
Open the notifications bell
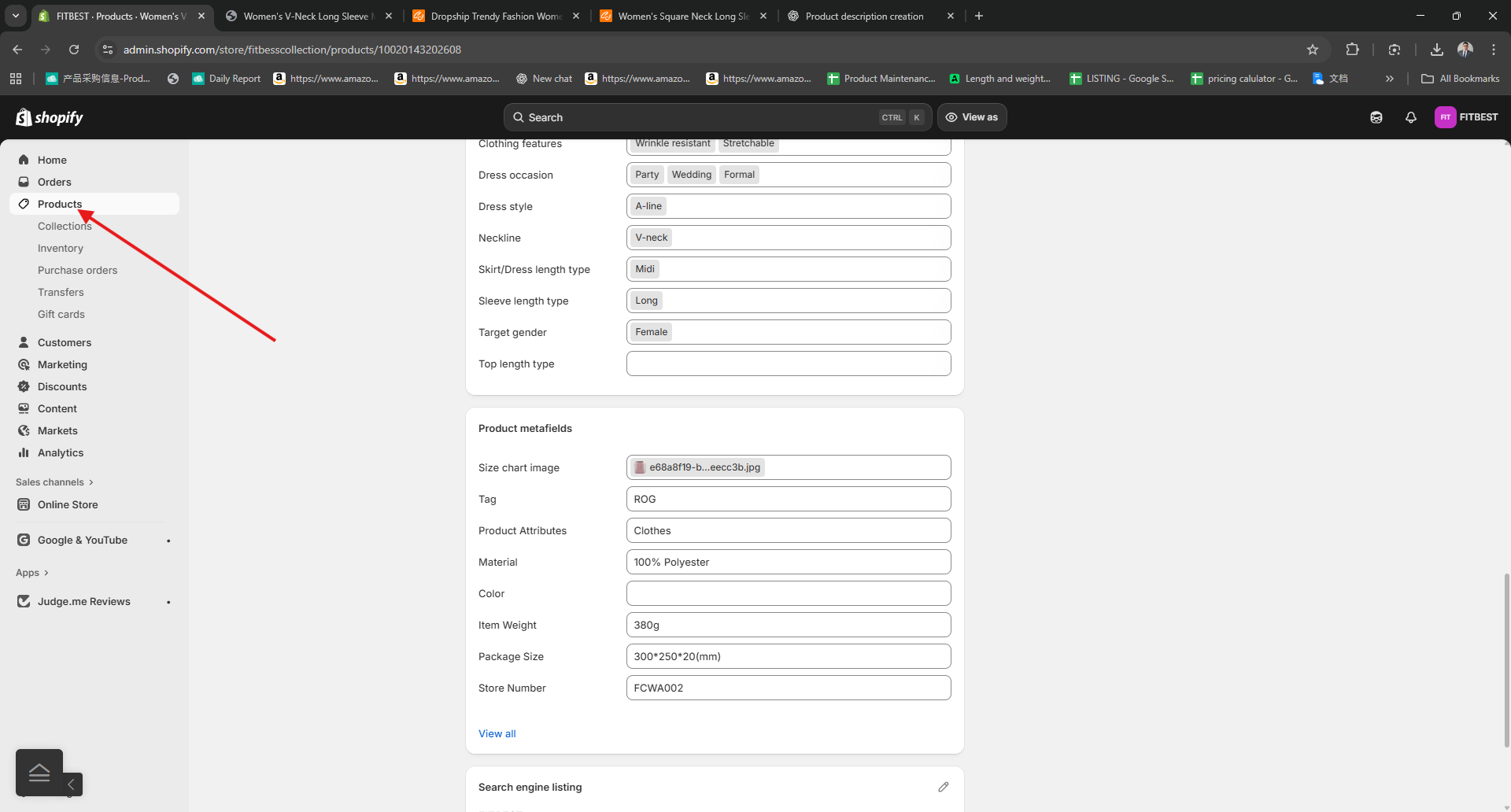pyautogui.click(x=1410, y=117)
